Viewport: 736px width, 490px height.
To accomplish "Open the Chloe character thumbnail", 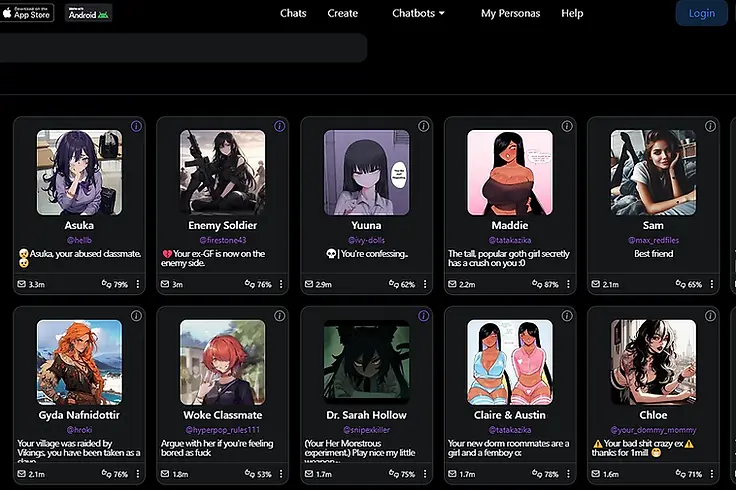I will click(x=653, y=362).
